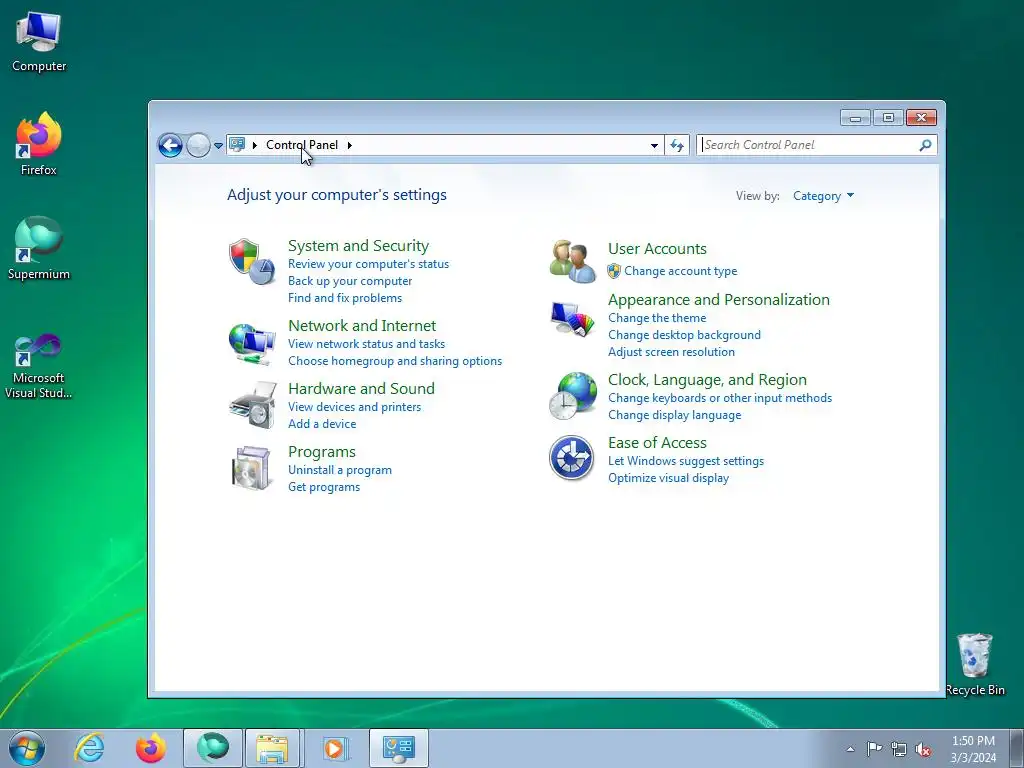Click Review your computer's status
This screenshot has height=768, width=1024.
368,264
